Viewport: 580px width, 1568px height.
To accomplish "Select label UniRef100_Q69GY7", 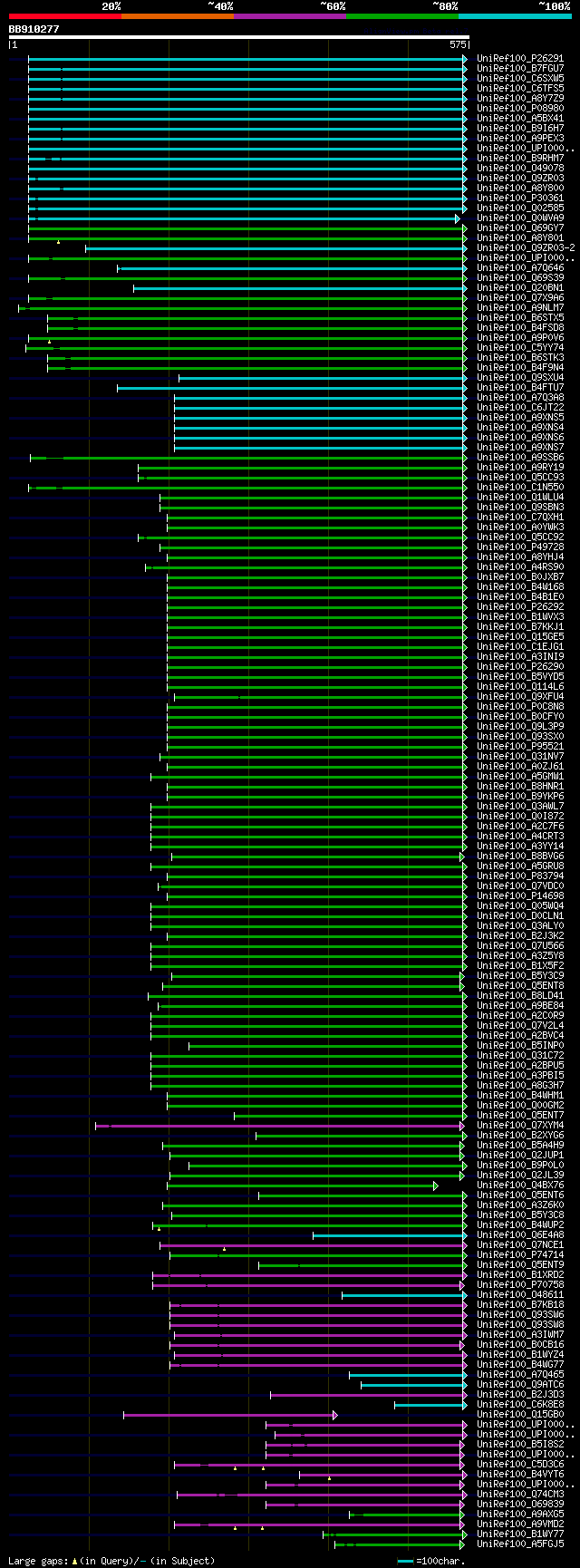I will (x=520, y=228).
